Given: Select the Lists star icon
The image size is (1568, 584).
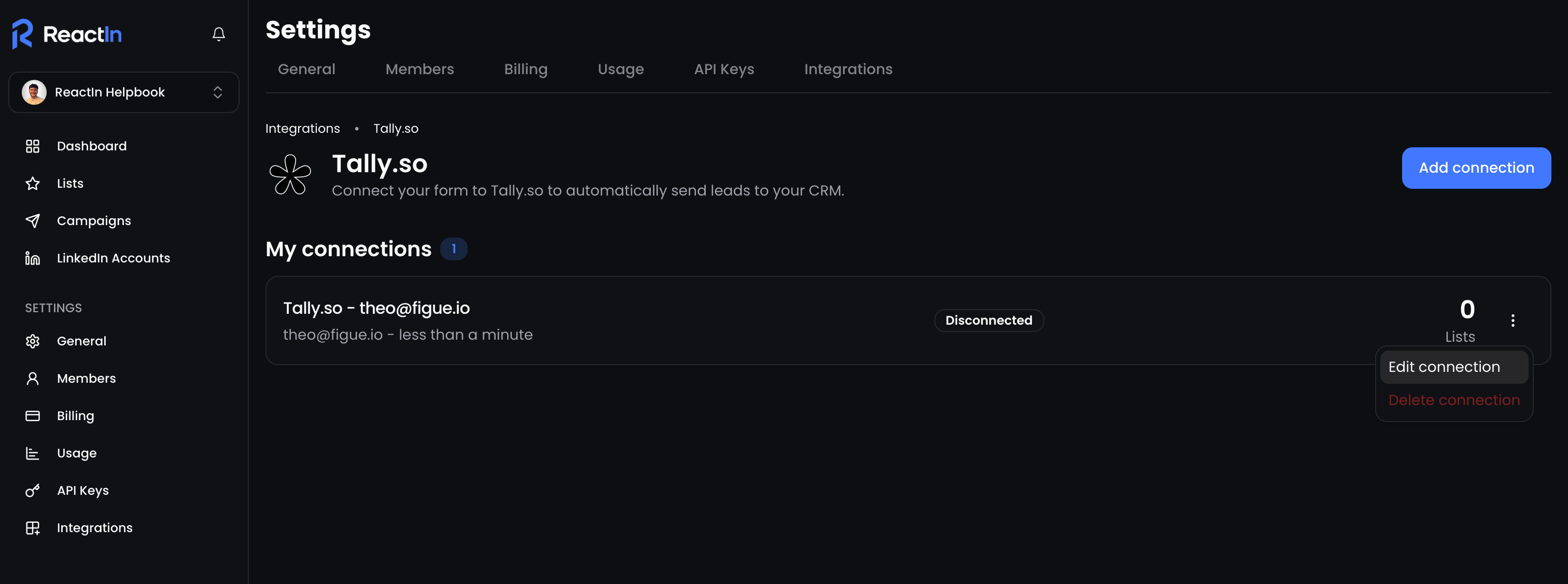Looking at the screenshot, I should coord(33,183).
